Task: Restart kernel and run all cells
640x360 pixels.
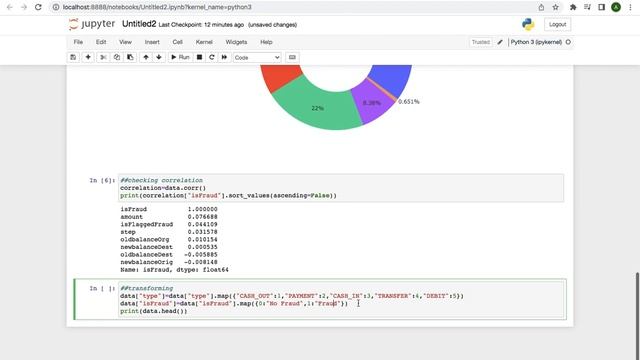Action: click(x=224, y=58)
